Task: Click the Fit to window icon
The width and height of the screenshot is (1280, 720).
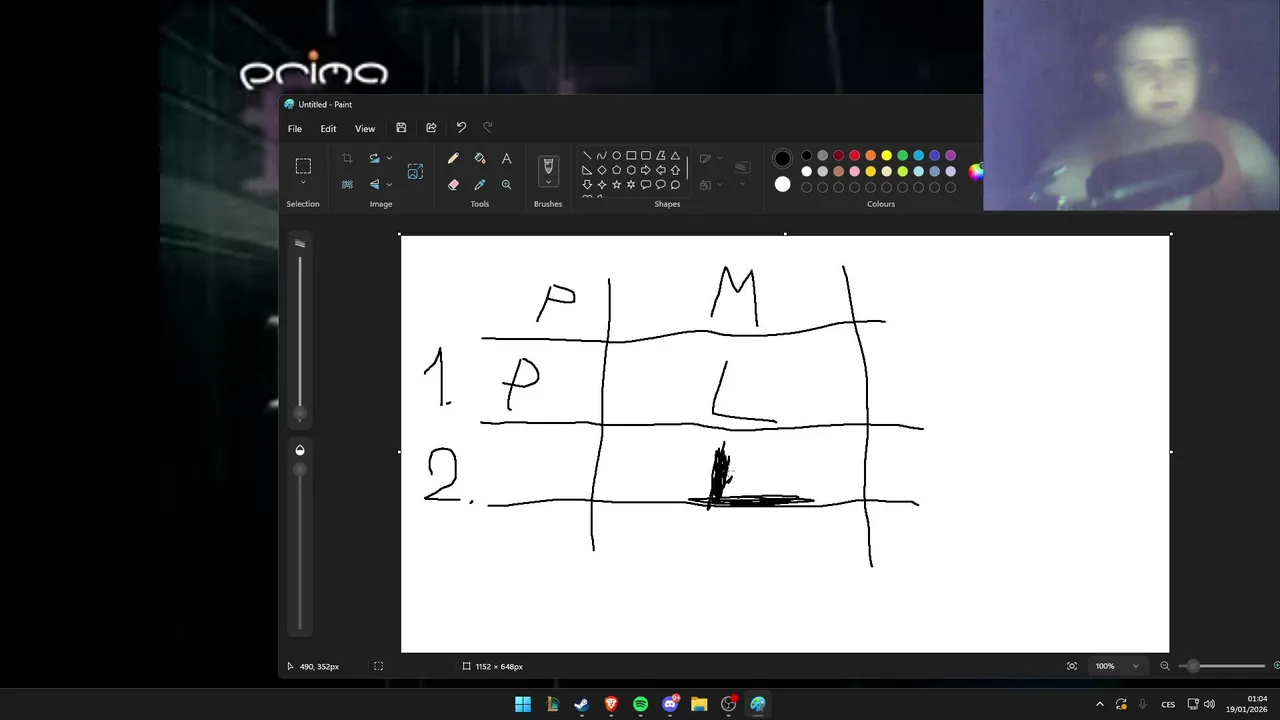Action: [1072, 666]
